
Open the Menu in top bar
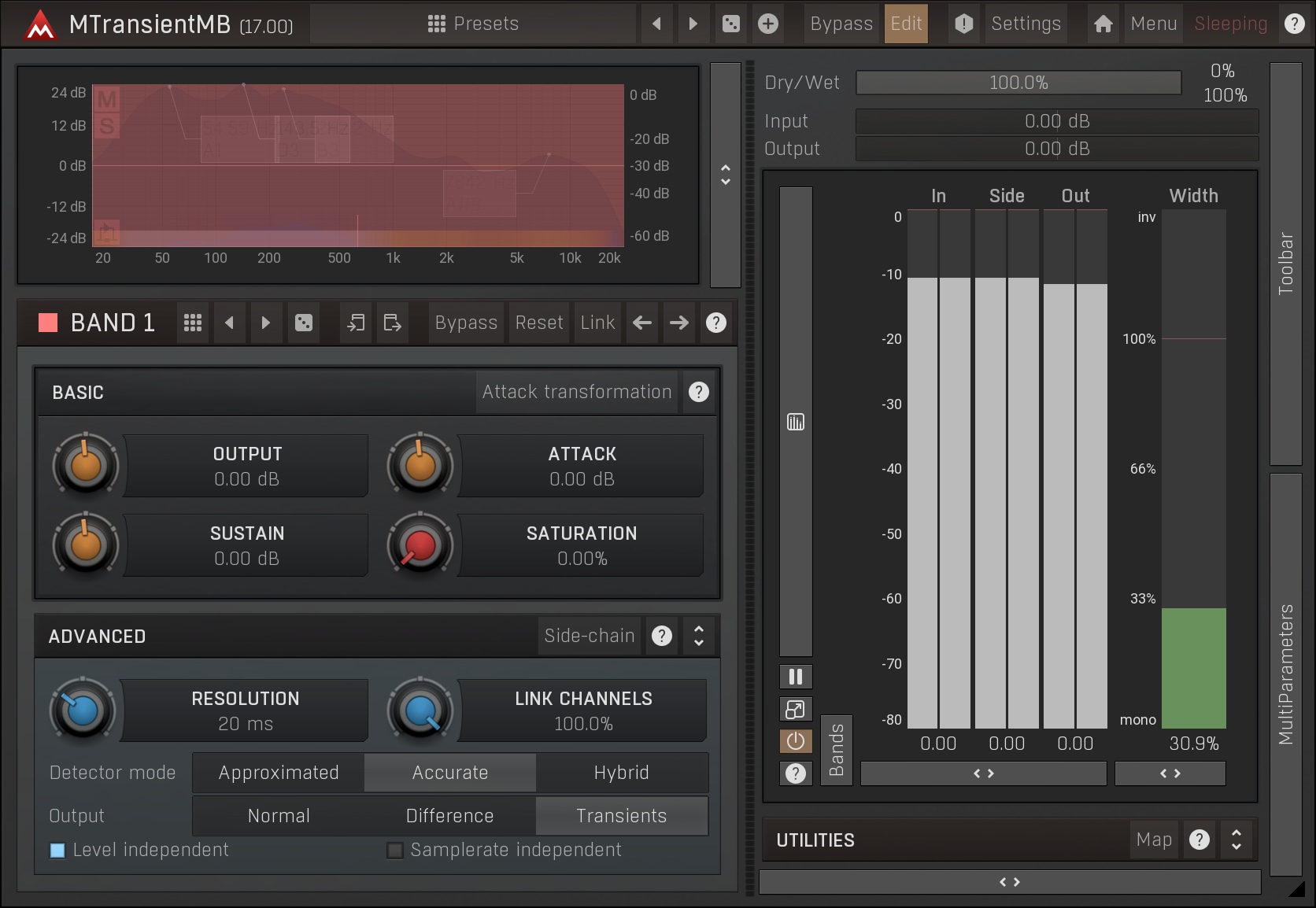[1153, 24]
